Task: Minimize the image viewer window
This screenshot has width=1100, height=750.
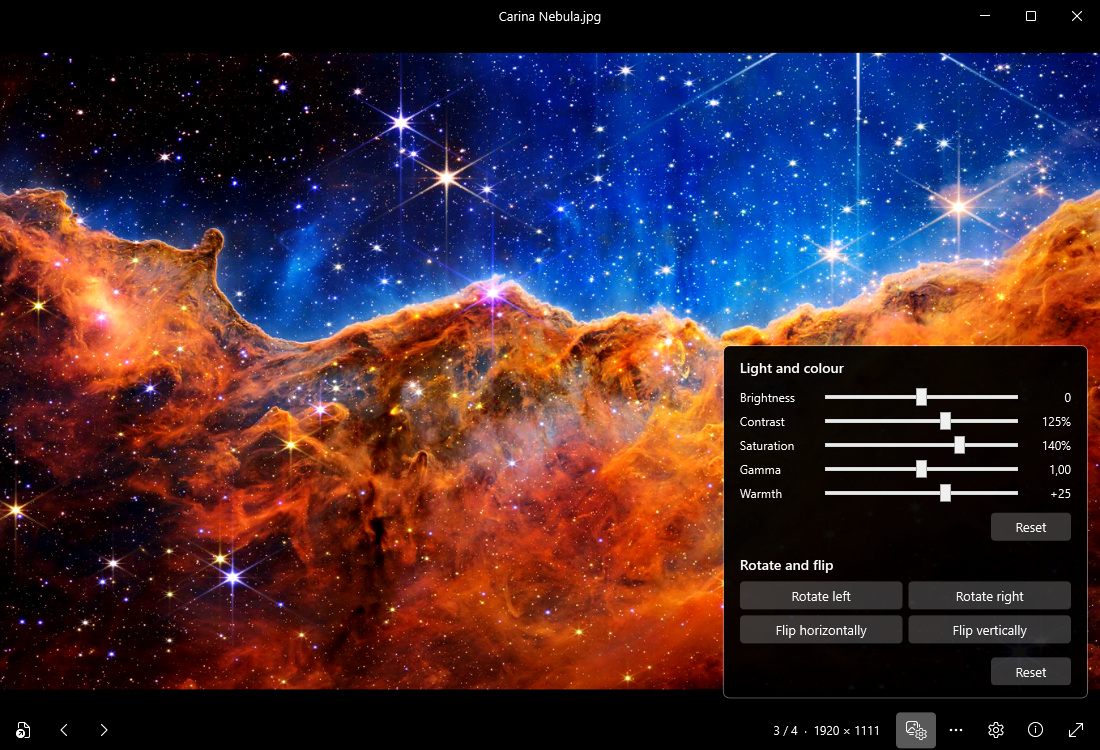Action: coord(985,15)
